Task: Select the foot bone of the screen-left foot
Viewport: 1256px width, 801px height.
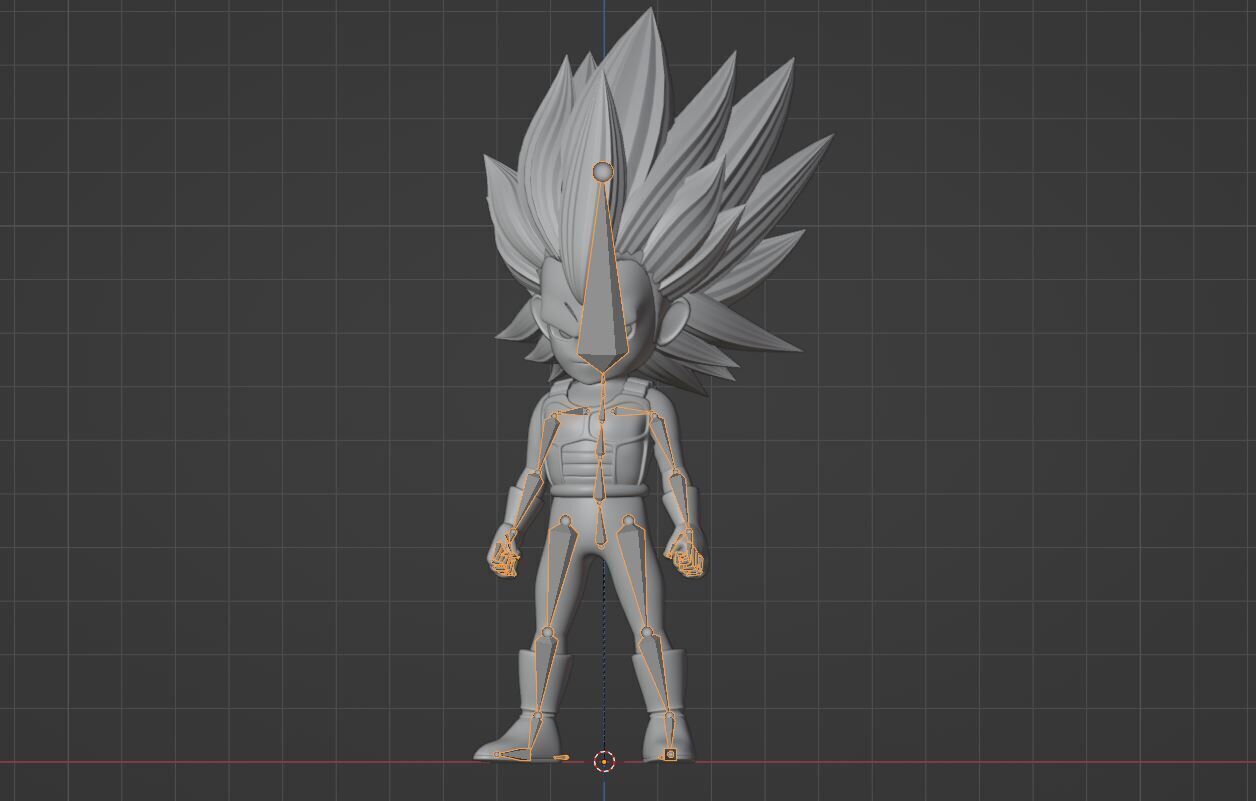Action: tap(517, 752)
